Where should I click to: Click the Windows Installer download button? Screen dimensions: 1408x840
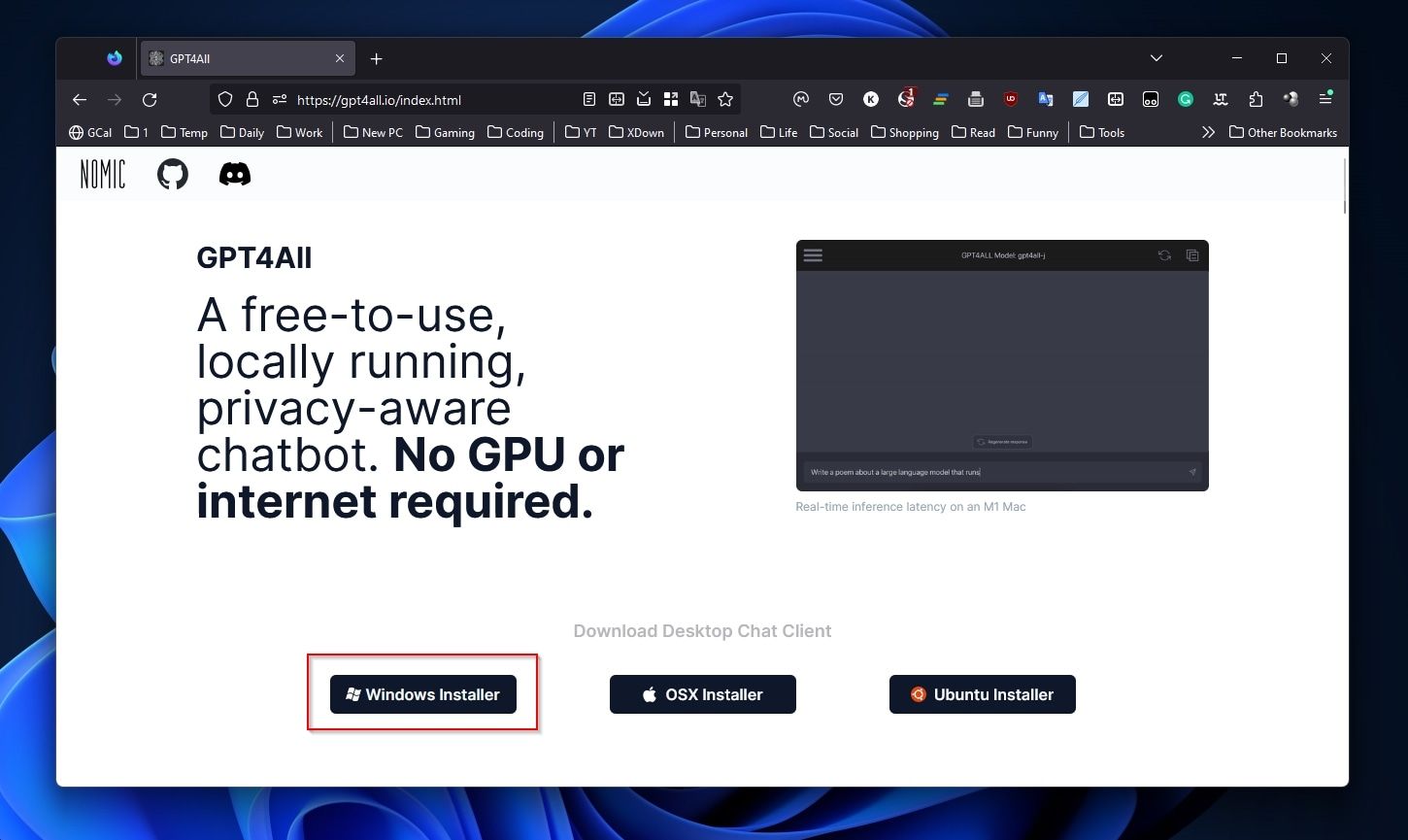pyautogui.click(x=422, y=694)
